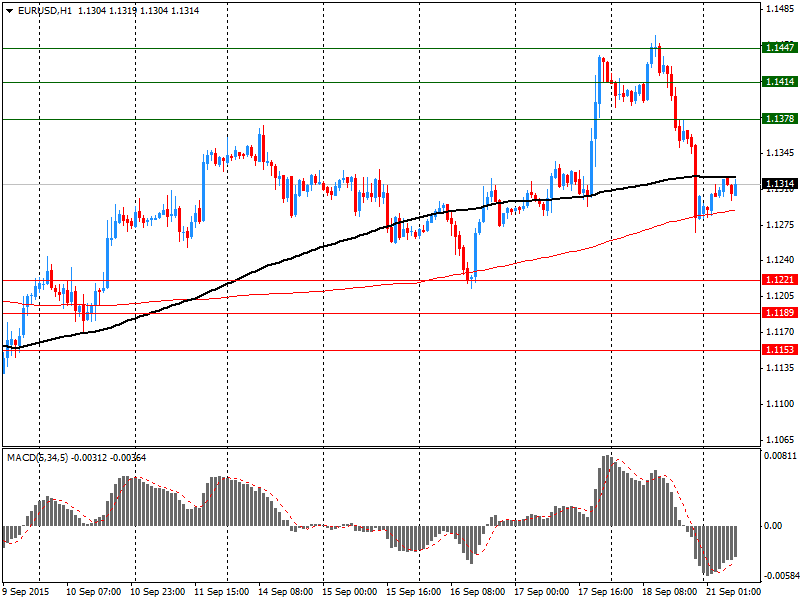Select the 1.1414 green level label

pyautogui.click(x=780, y=82)
